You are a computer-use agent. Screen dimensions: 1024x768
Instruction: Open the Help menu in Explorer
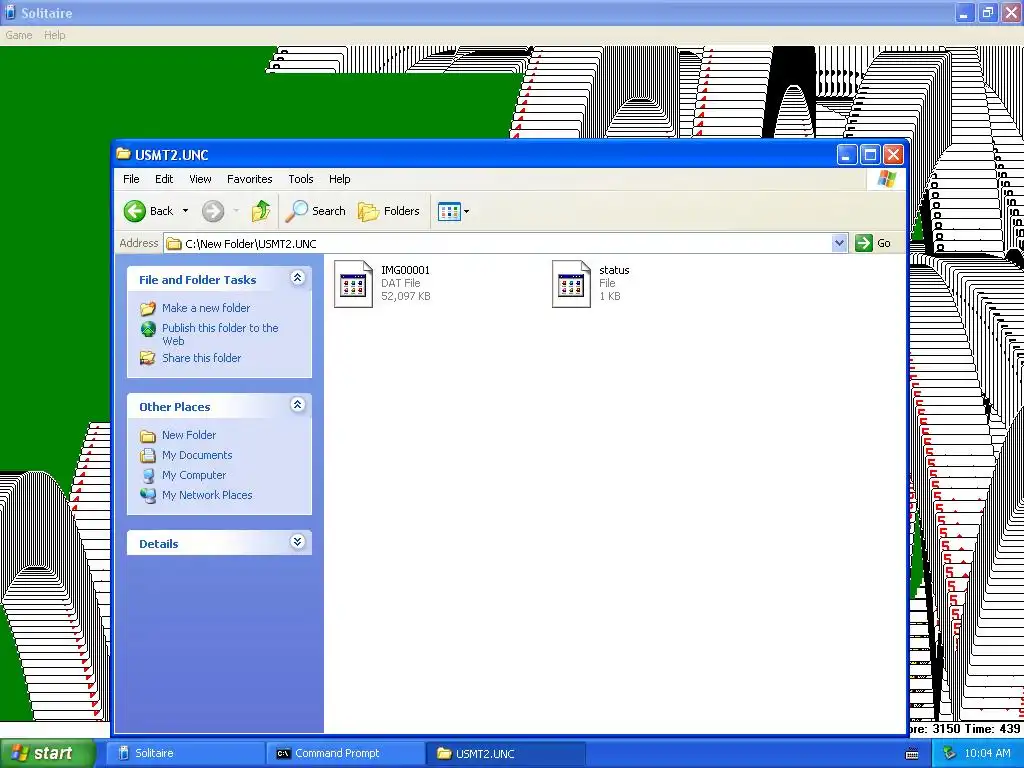click(x=339, y=179)
